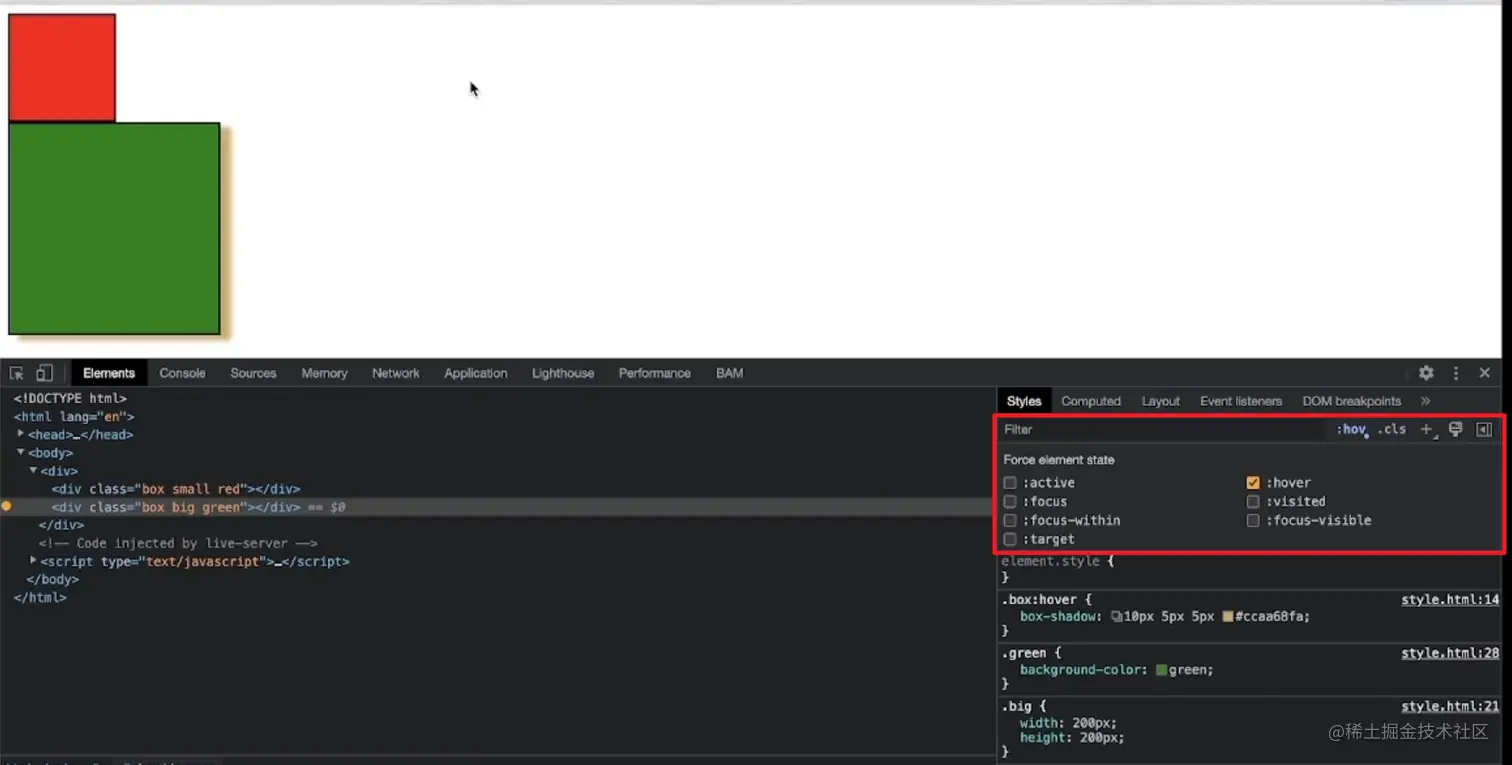Select the DOM breakpoints tab
The image size is (1512, 765).
click(1352, 401)
